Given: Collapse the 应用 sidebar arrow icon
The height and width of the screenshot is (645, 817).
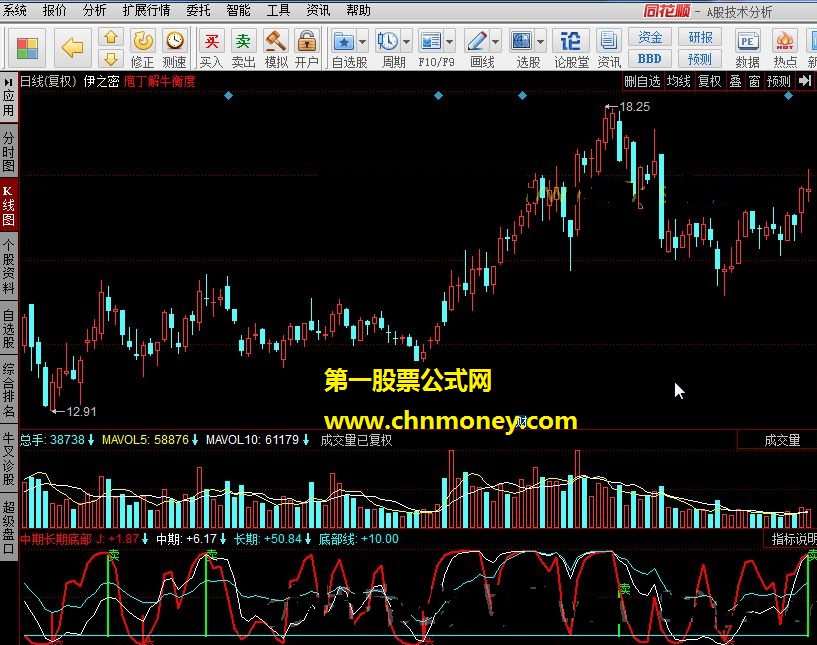Looking at the screenshot, I should [x=8, y=82].
